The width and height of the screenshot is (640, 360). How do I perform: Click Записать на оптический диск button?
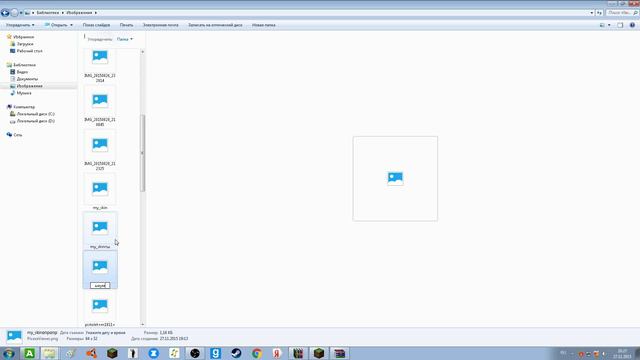pos(215,25)
